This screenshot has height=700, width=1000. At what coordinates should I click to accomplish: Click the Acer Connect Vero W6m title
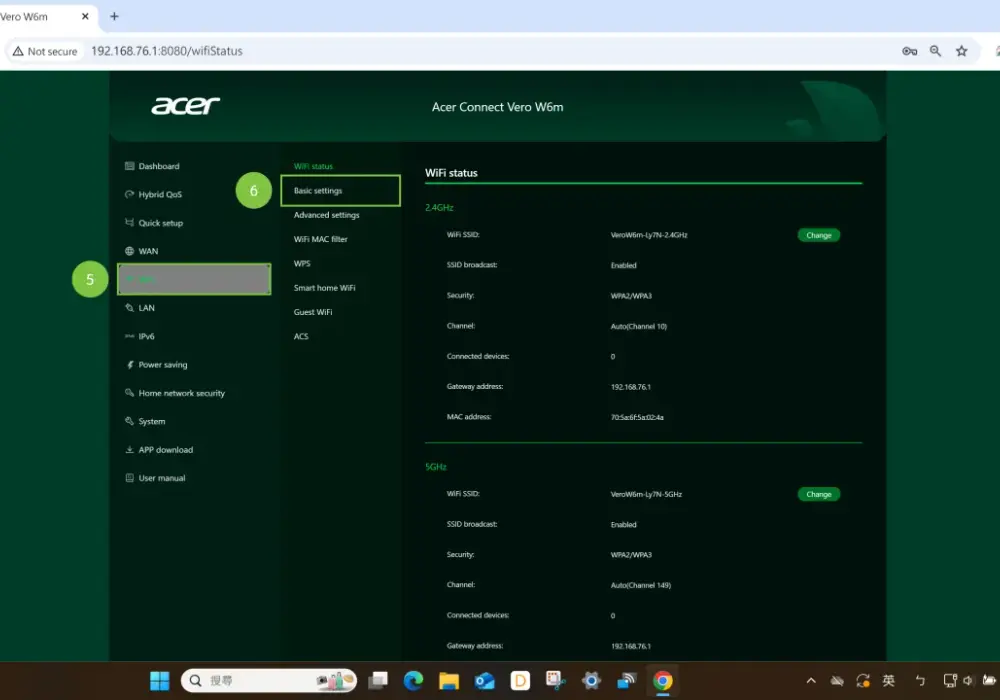pos(497,107)
